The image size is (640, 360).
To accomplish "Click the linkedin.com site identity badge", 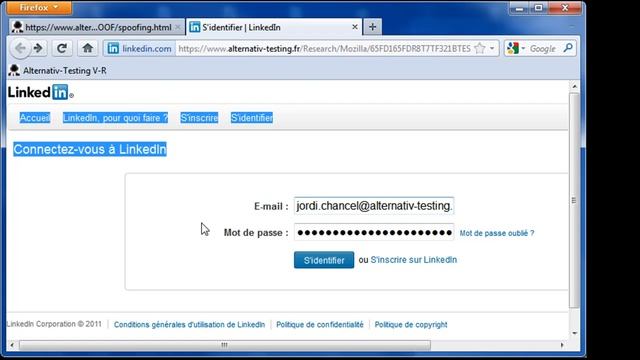I will point(139,49).
